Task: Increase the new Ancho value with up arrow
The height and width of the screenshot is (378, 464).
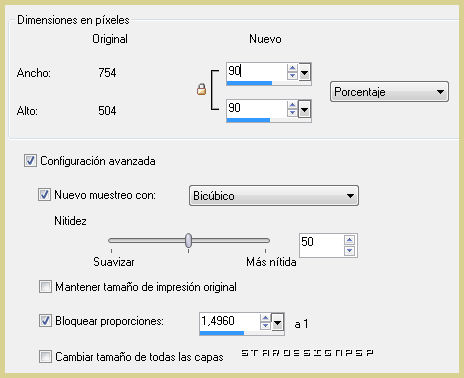Action: 292,68
